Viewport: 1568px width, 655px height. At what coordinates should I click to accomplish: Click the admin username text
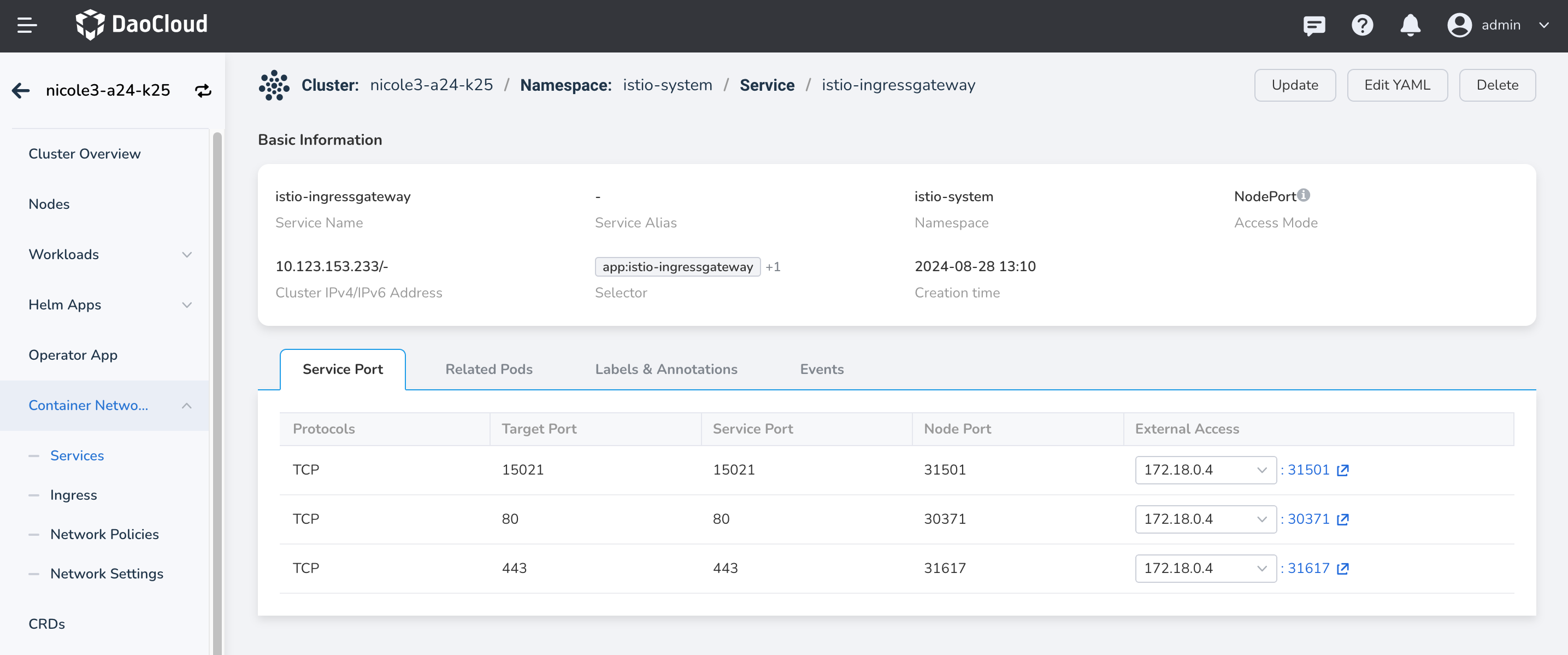click(1500, 26)
